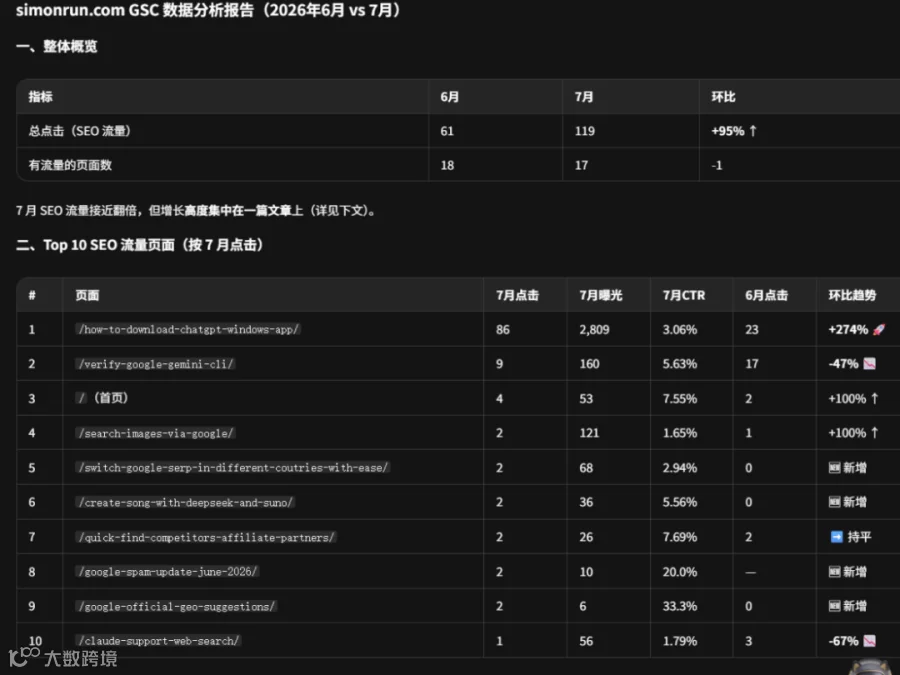Click the 新增 icon in the google-official-geo row
Image resolution: width=900 pixels, height=675 pixels.
tap(835, 606)
